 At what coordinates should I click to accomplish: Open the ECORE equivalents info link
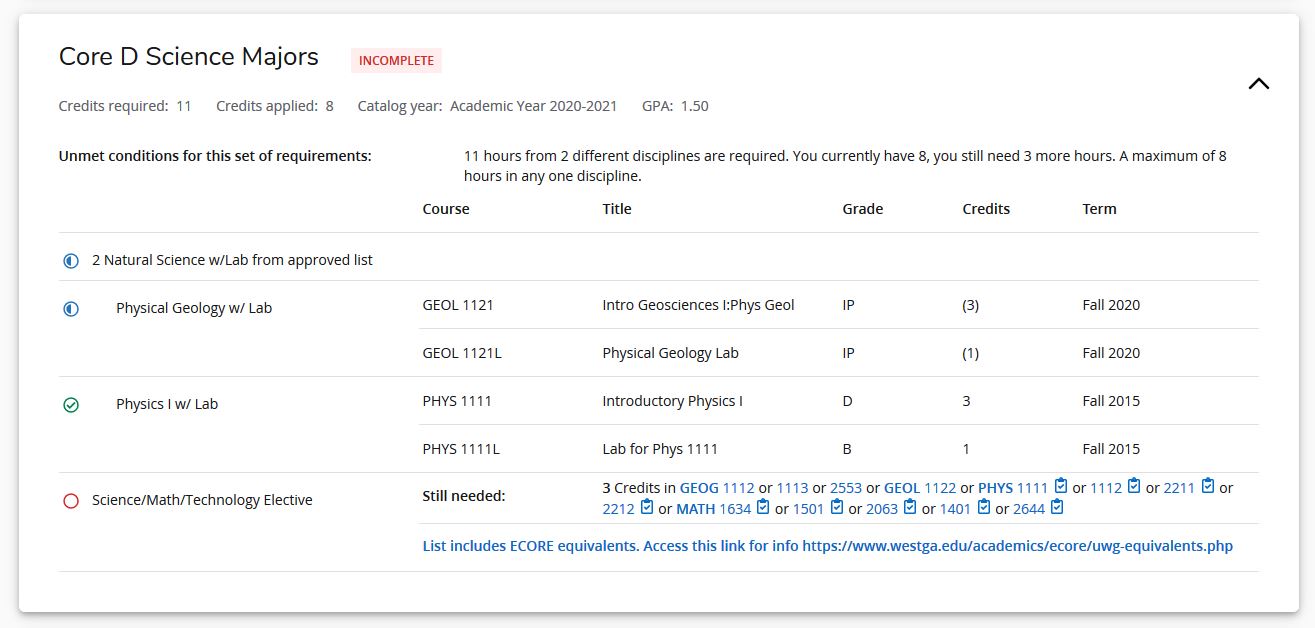[x=827, y=546]
